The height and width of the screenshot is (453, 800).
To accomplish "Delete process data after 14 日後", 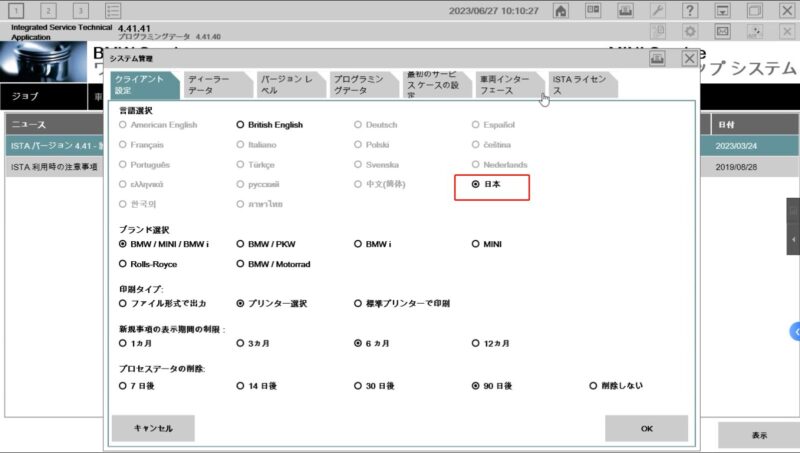I will coord(257,386).
